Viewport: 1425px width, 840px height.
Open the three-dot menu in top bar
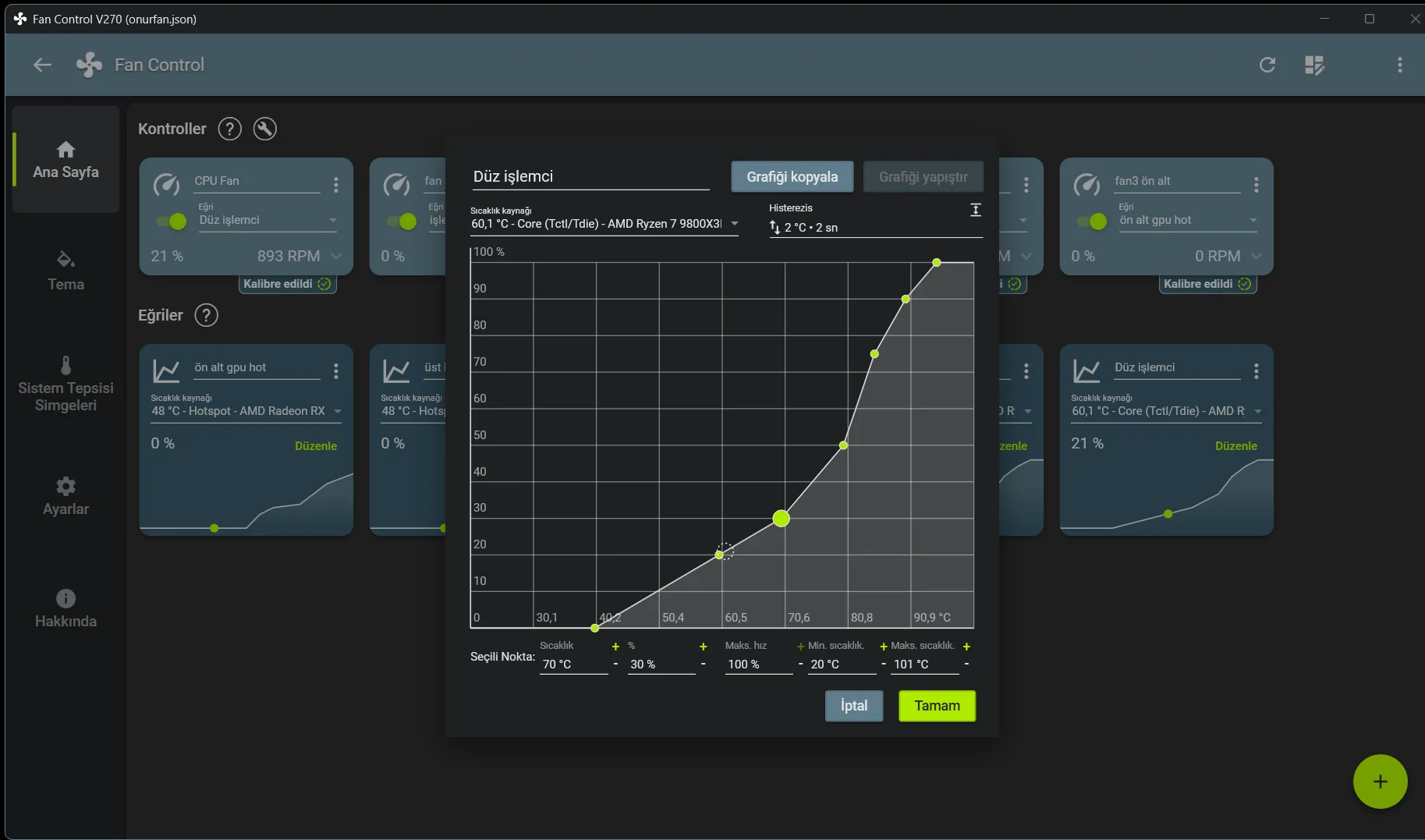[x=1400, y=65]
